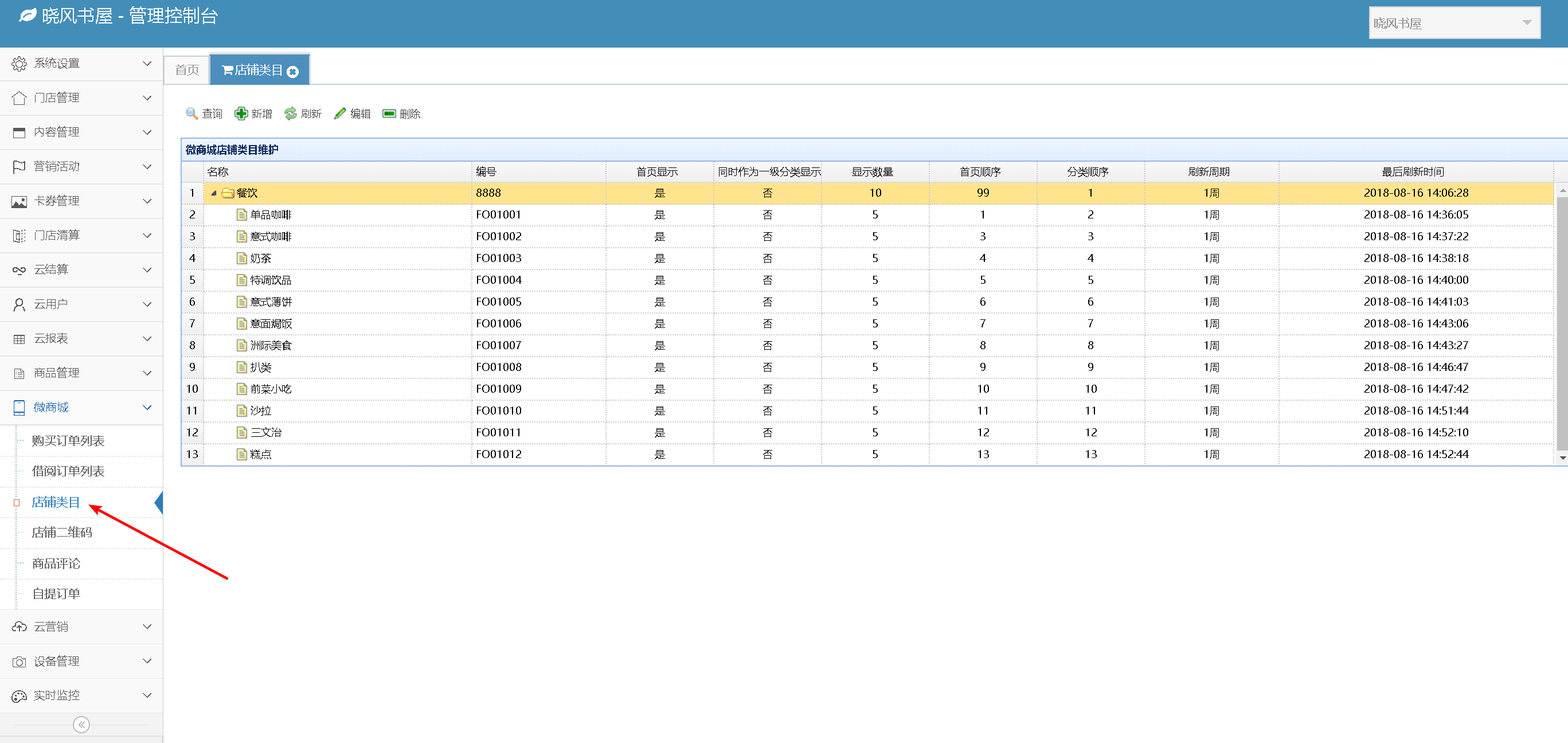
Task: Click the 实时监控 dashboard icon
Action: [19, 695]
